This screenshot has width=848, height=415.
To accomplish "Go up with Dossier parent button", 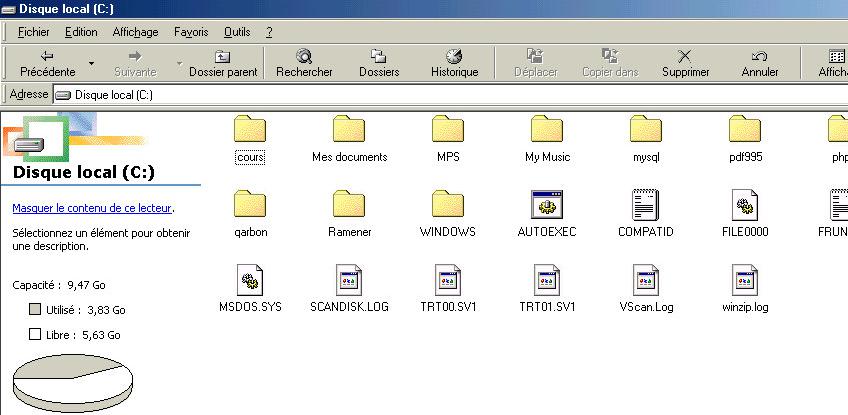I will point(223,56).
